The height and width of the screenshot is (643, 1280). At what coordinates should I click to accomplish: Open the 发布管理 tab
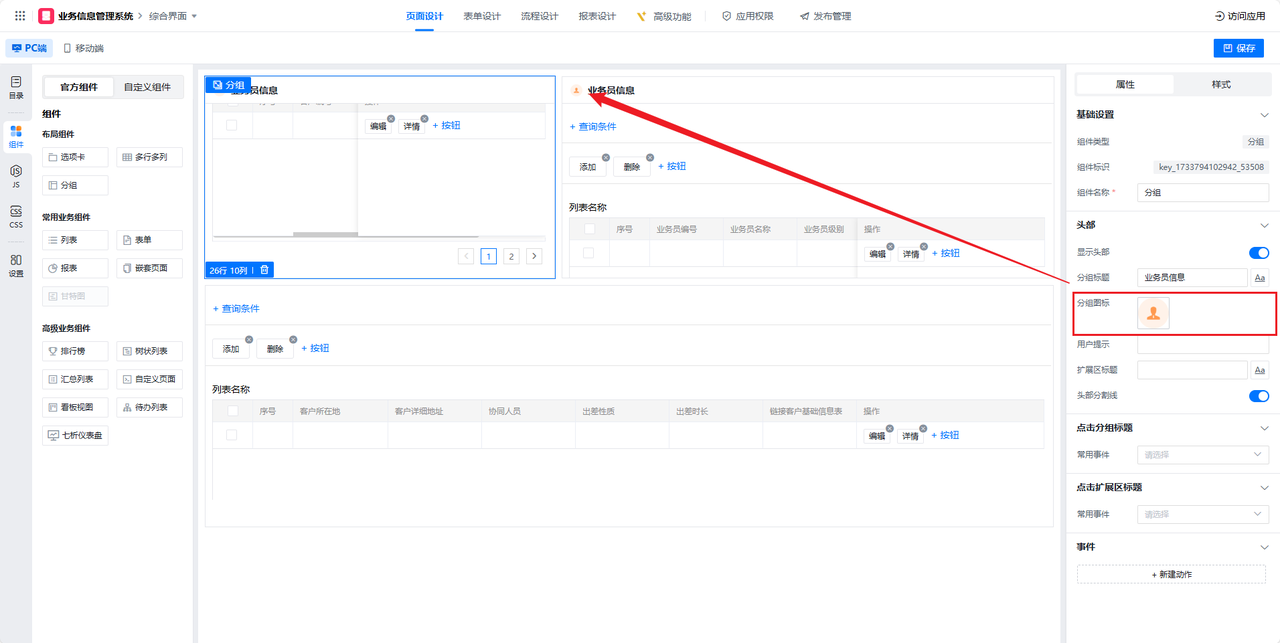(x=825, y=16)
